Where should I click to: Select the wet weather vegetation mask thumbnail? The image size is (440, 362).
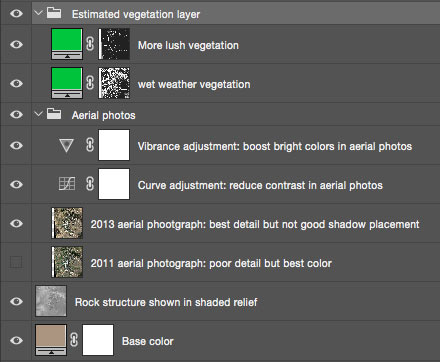pyautogui.click(x=114, y=83)
